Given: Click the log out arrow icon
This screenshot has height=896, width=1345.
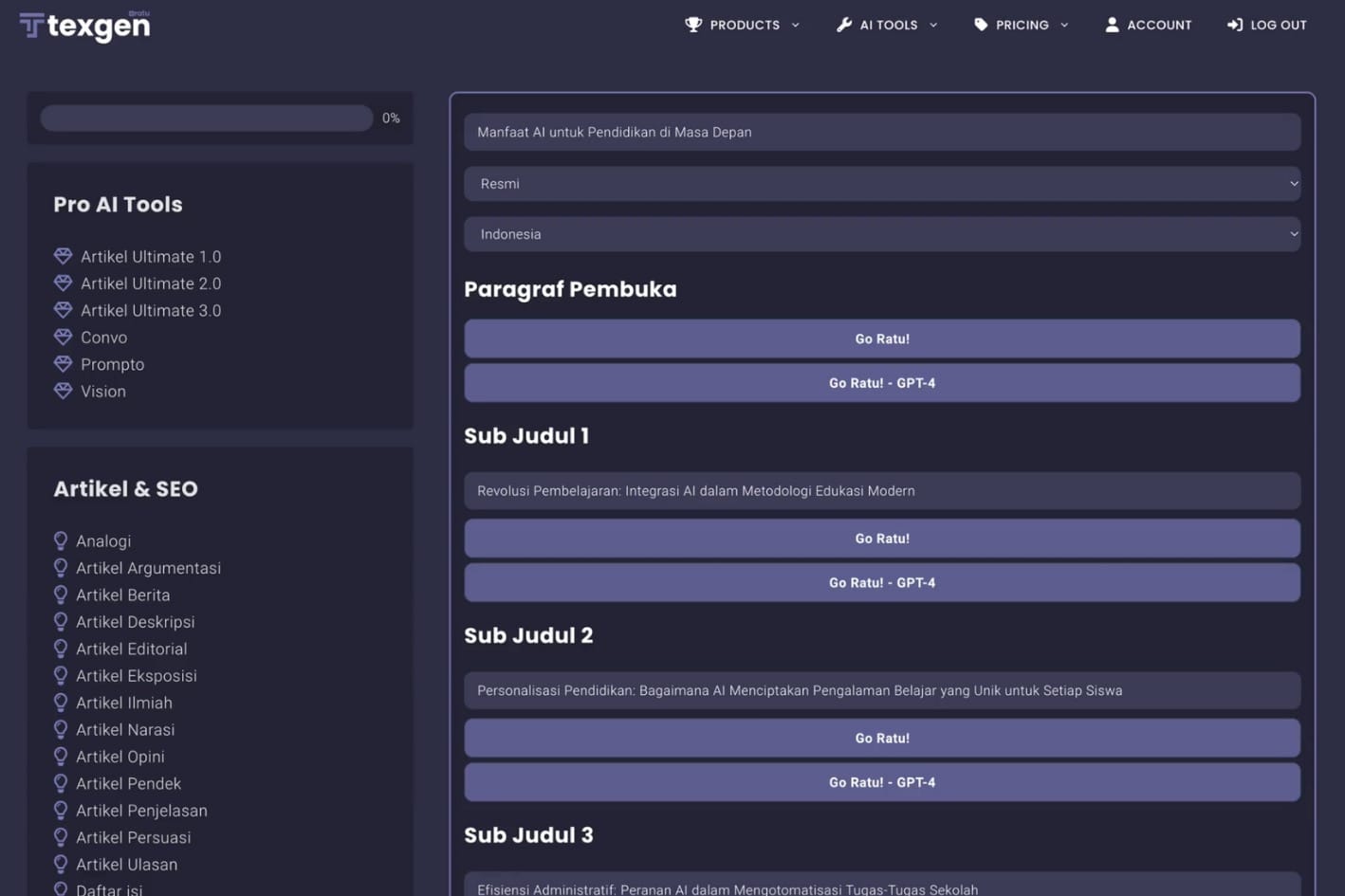Looking at the screenshot, I should (1234, 25).
